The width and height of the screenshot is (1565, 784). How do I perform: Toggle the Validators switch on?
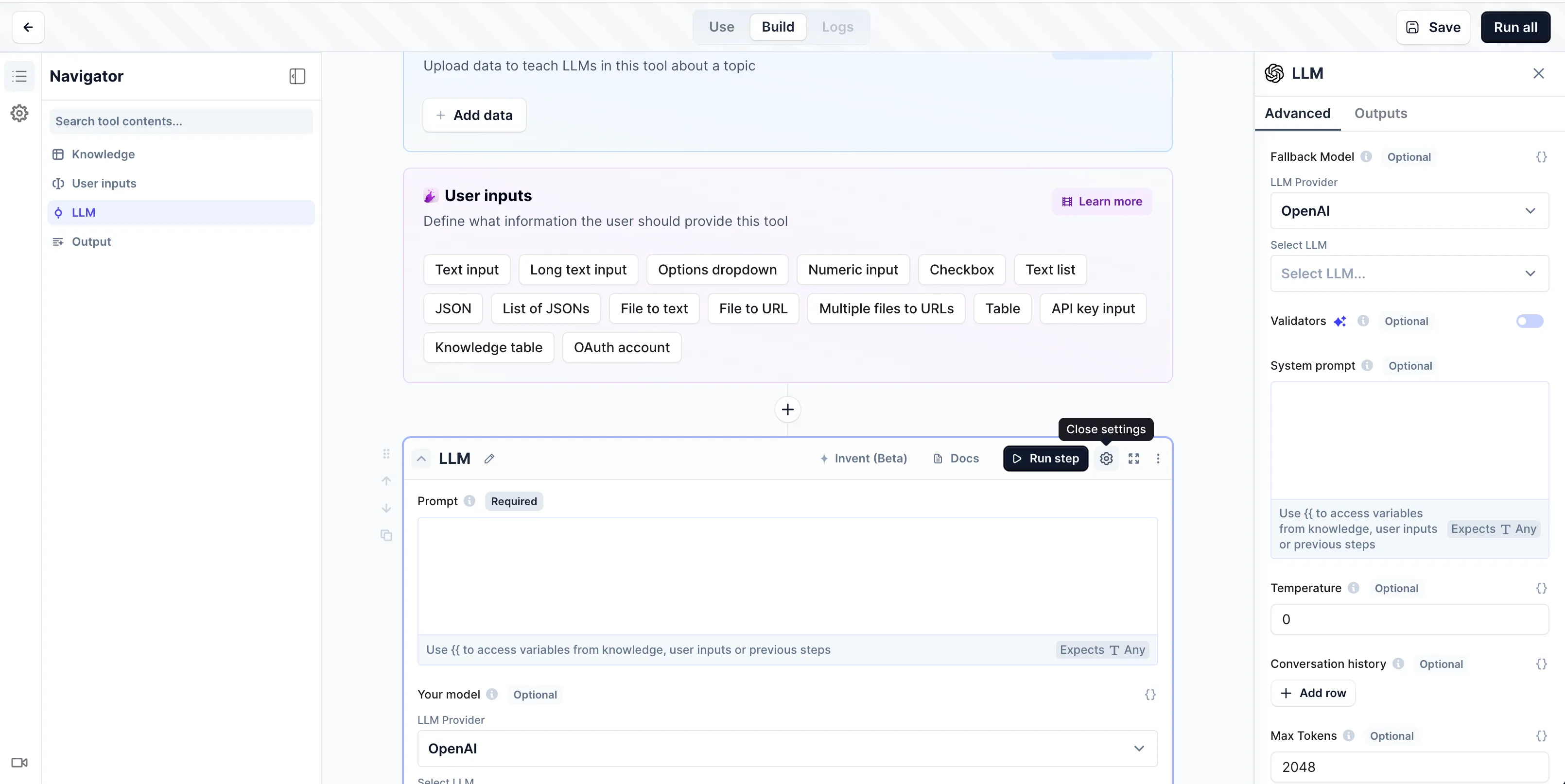pyautogui.click(x=1529, y=321)
